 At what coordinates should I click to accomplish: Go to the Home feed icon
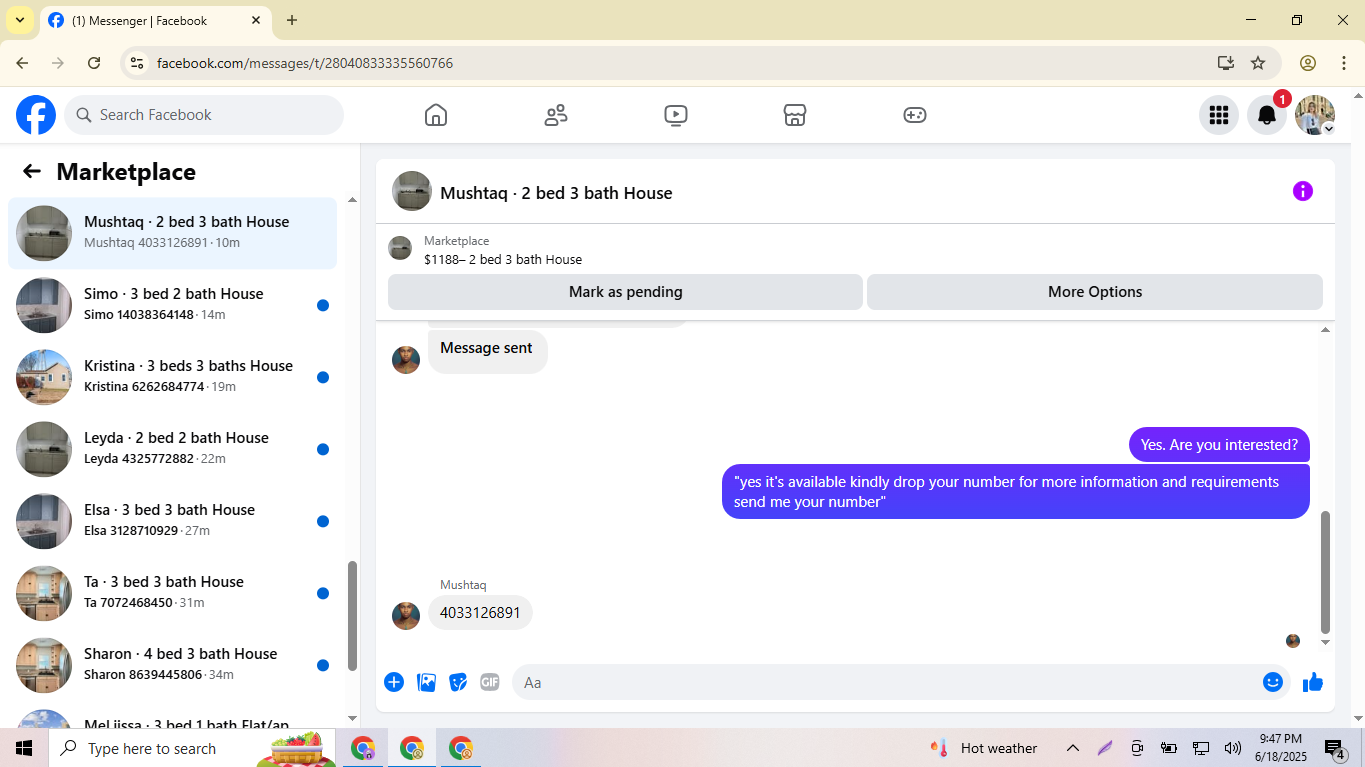tap(436, 115)
